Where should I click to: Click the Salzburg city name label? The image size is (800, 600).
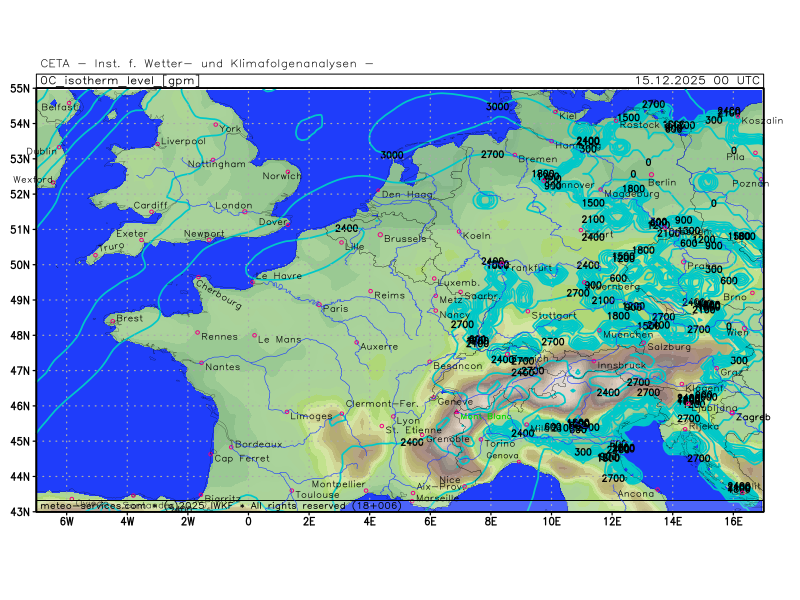click(x=670, y=347)
